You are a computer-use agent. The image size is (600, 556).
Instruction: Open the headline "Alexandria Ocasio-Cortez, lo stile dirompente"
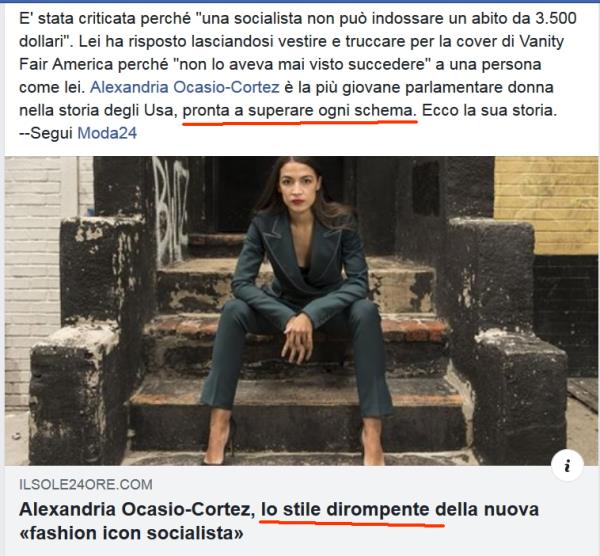279,521
